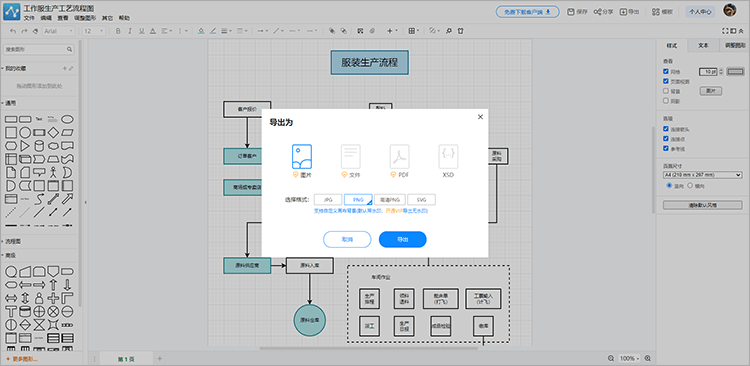
Task: Toggle the connection points checkbox
Action: pos(666,139)
